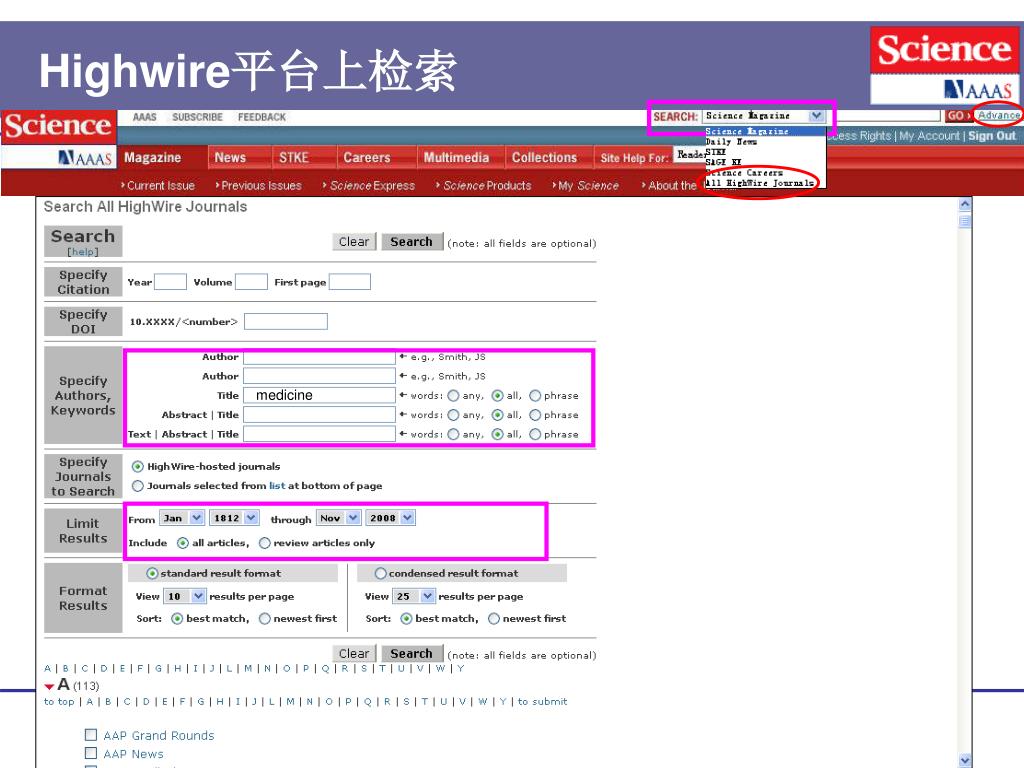Click the red arrow beside A (113)
The height and width of the screenshot is (768, 1024).
[x=49, y=686]
